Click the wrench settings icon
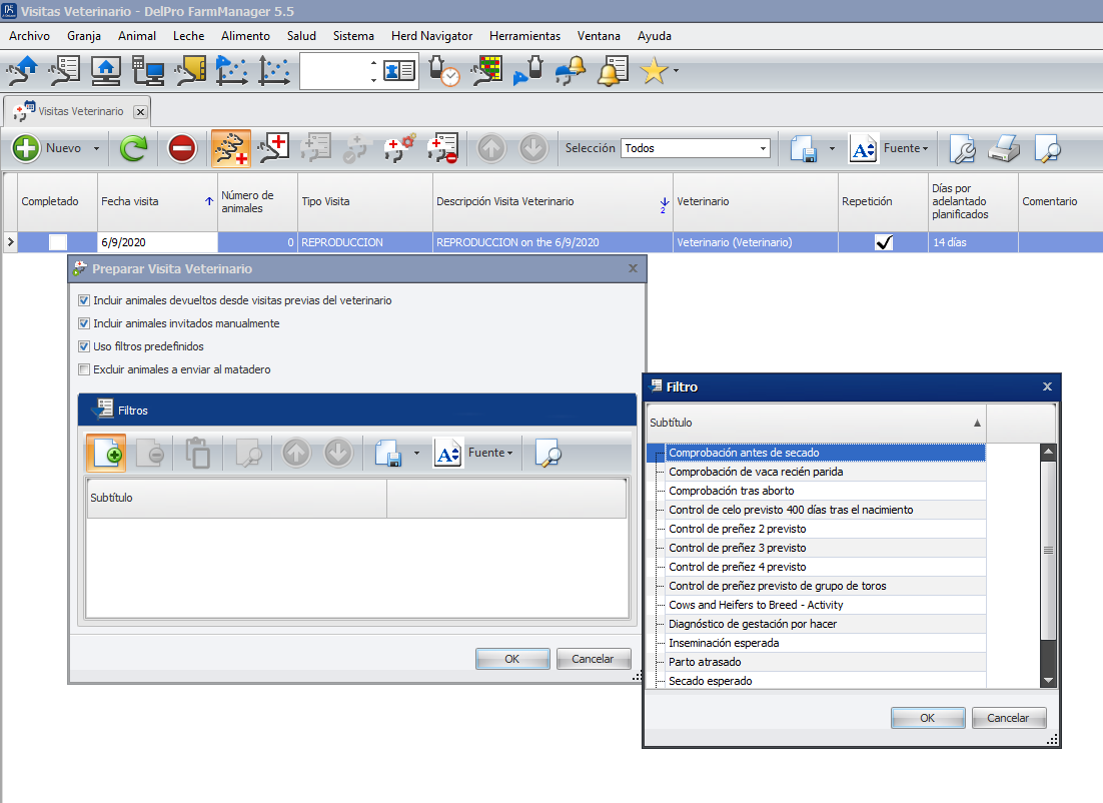This screenshot has height=803, width=1103. coord(962,149)
